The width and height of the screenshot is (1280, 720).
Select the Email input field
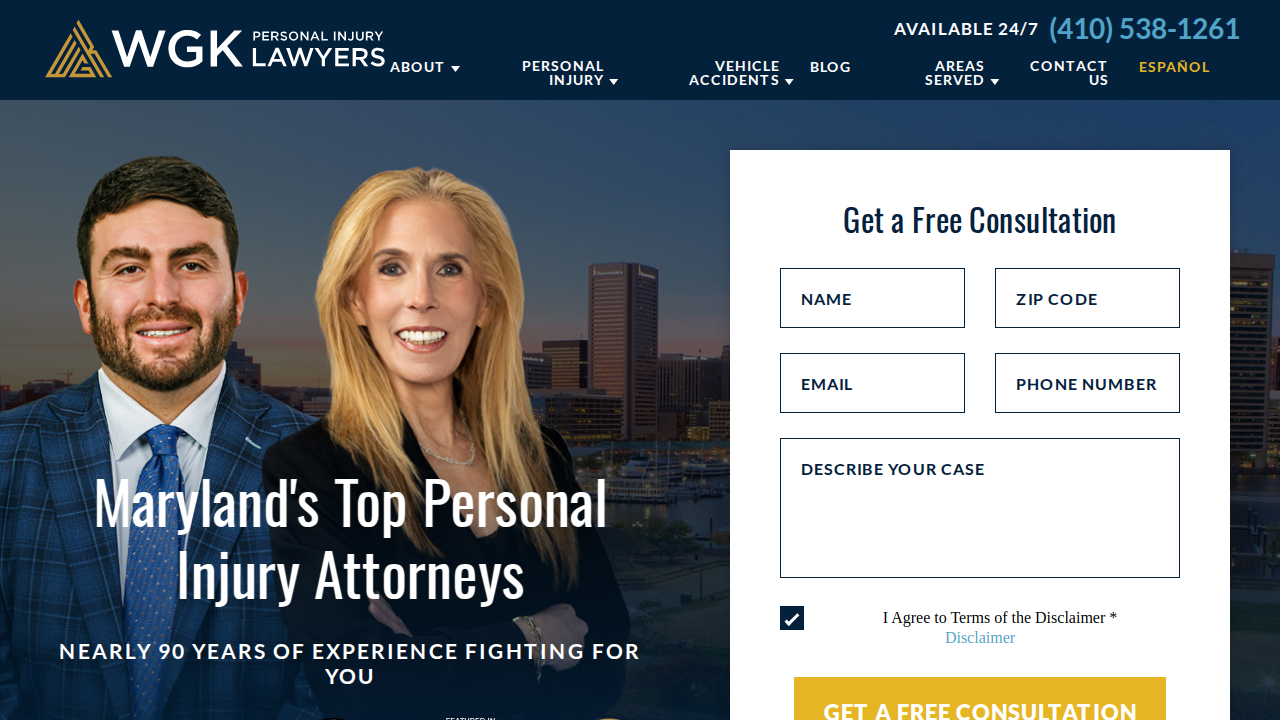point(872,383)
